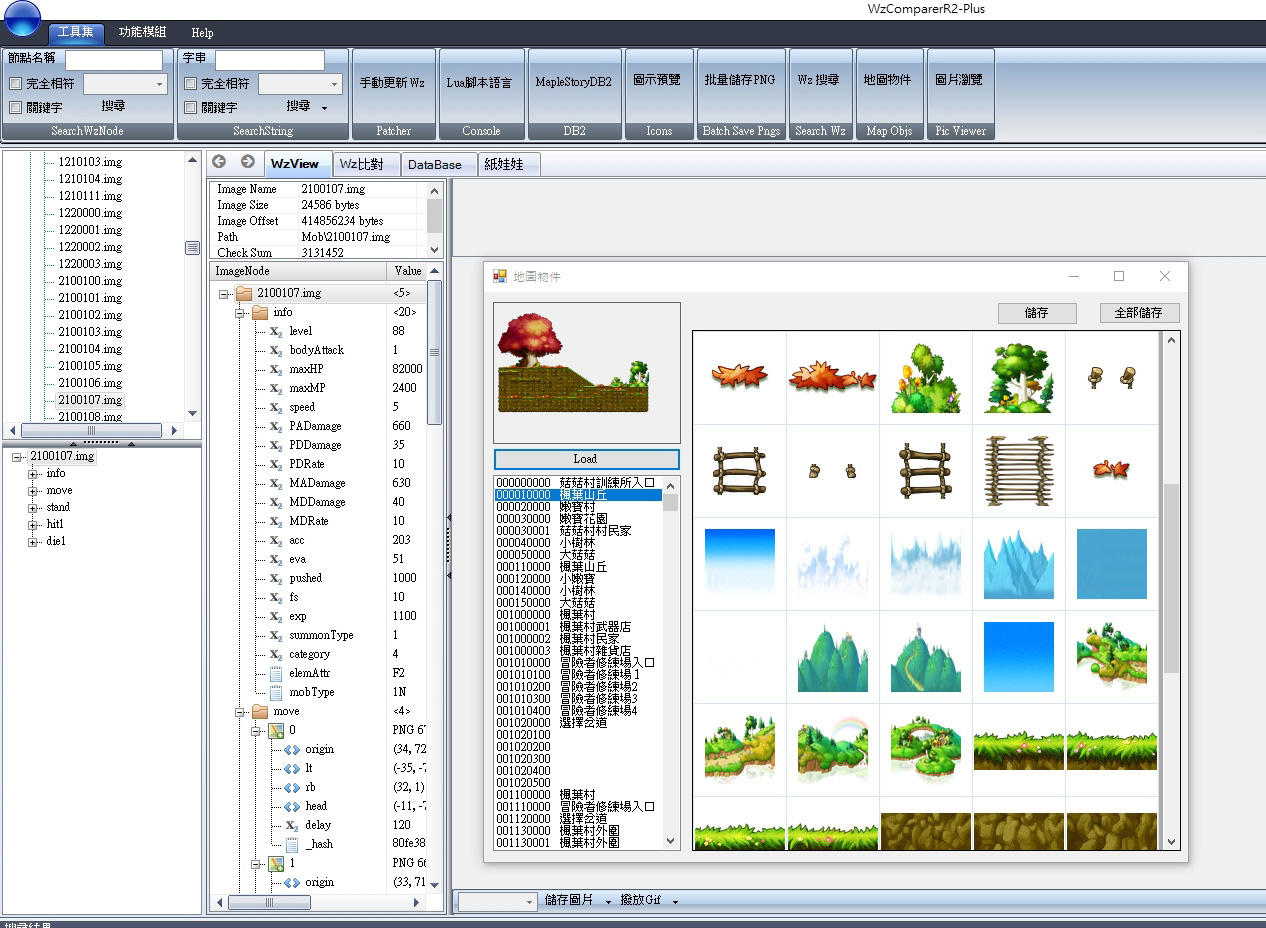
Task: Click the 圖片瀏覽 button
Action: (960, 82)
